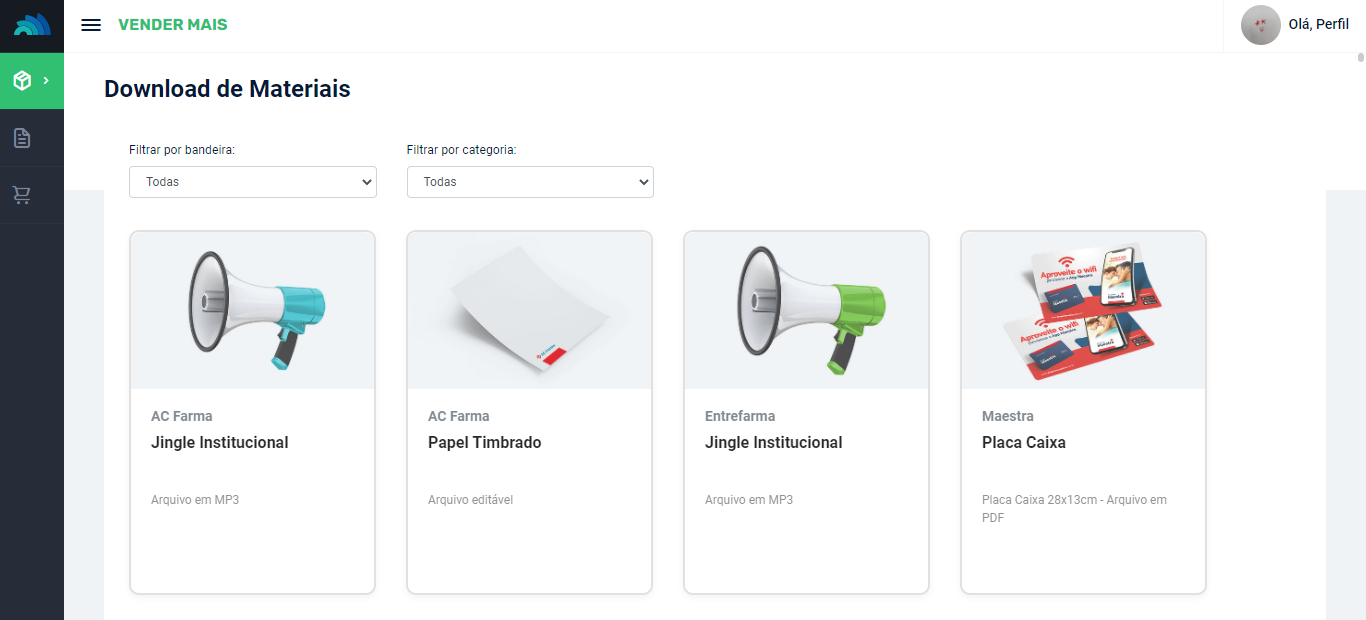Viewport: 1366px width, 620px height.
Task: Select the green megaphone thumbnail
Action: point(807,310)
